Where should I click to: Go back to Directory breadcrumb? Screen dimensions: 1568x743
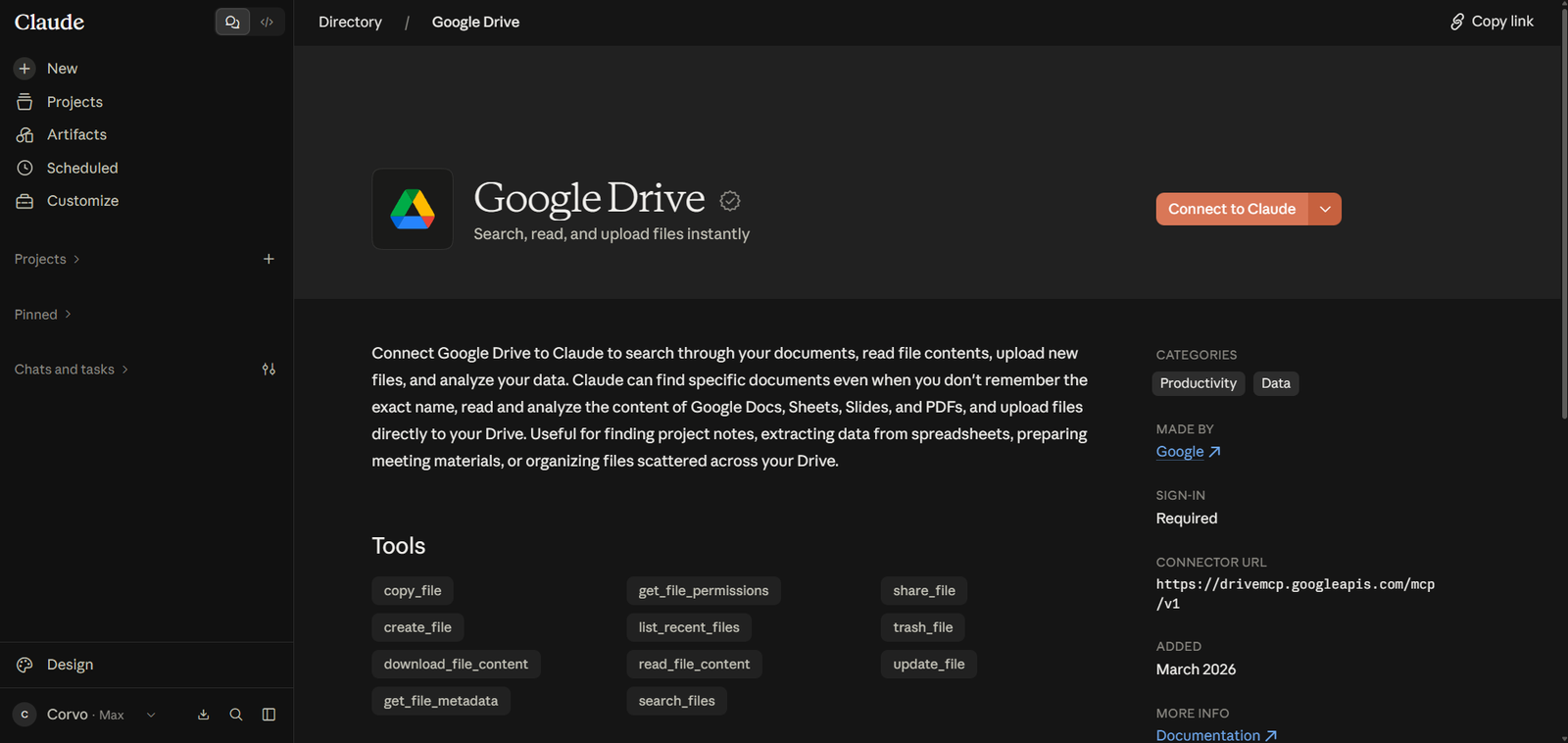coord(350,22)
